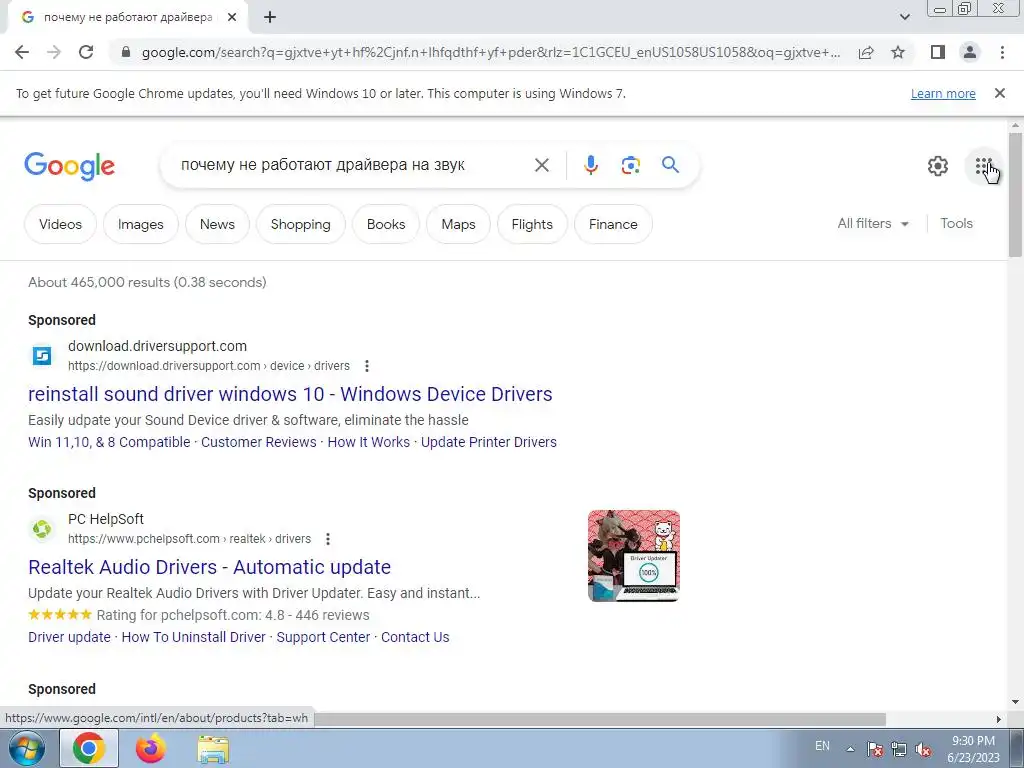Open Google quick settings gear
This screenshot has width=1024, height=768.
point(938,166)
